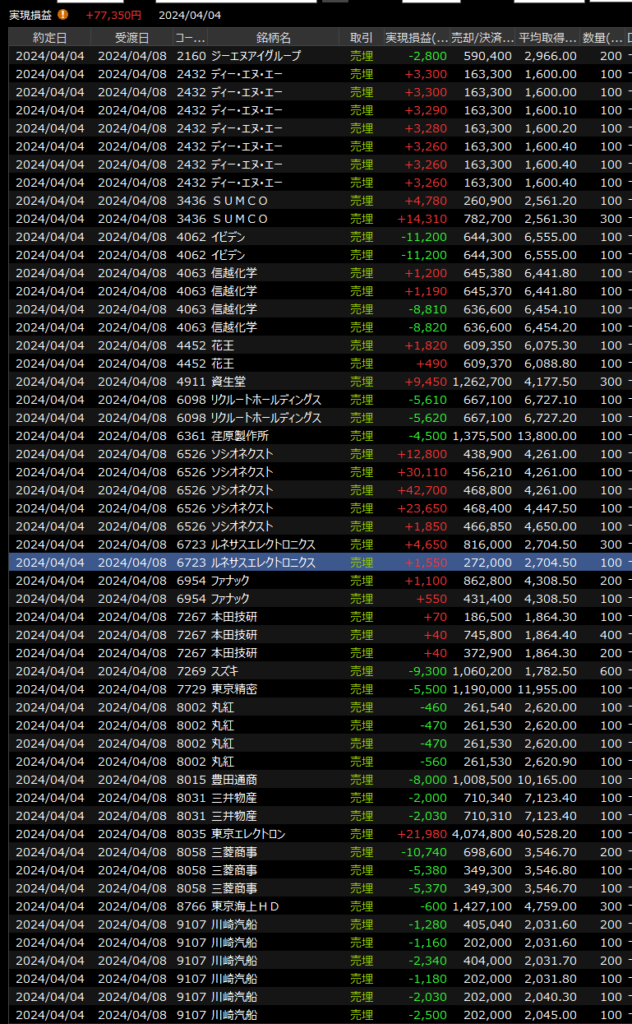Sort by the 約定日 column header

(49, 37)
